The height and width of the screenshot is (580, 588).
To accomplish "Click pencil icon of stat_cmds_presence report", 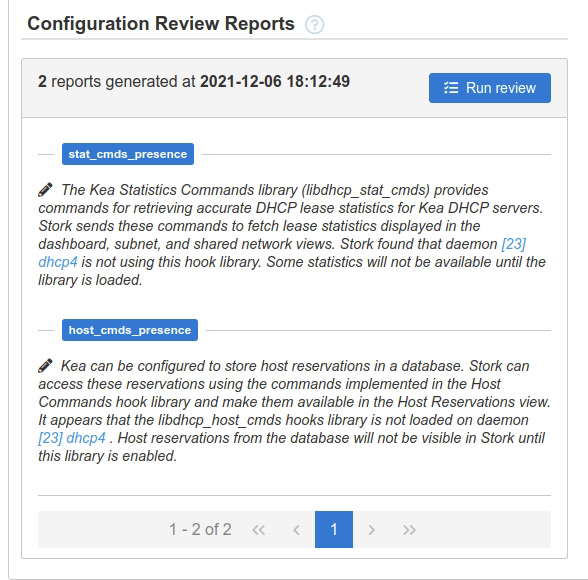I will pos(45,190).
